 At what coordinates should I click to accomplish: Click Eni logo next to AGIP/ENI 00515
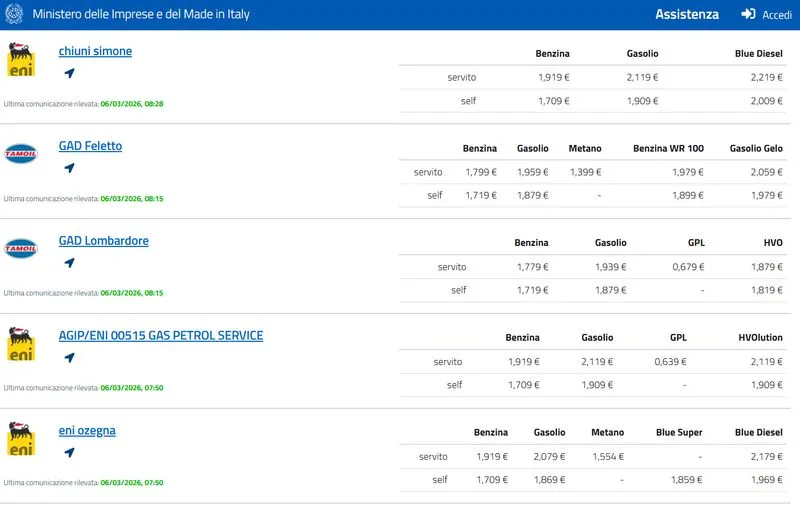pyautogui.click(x=21, y=344)
